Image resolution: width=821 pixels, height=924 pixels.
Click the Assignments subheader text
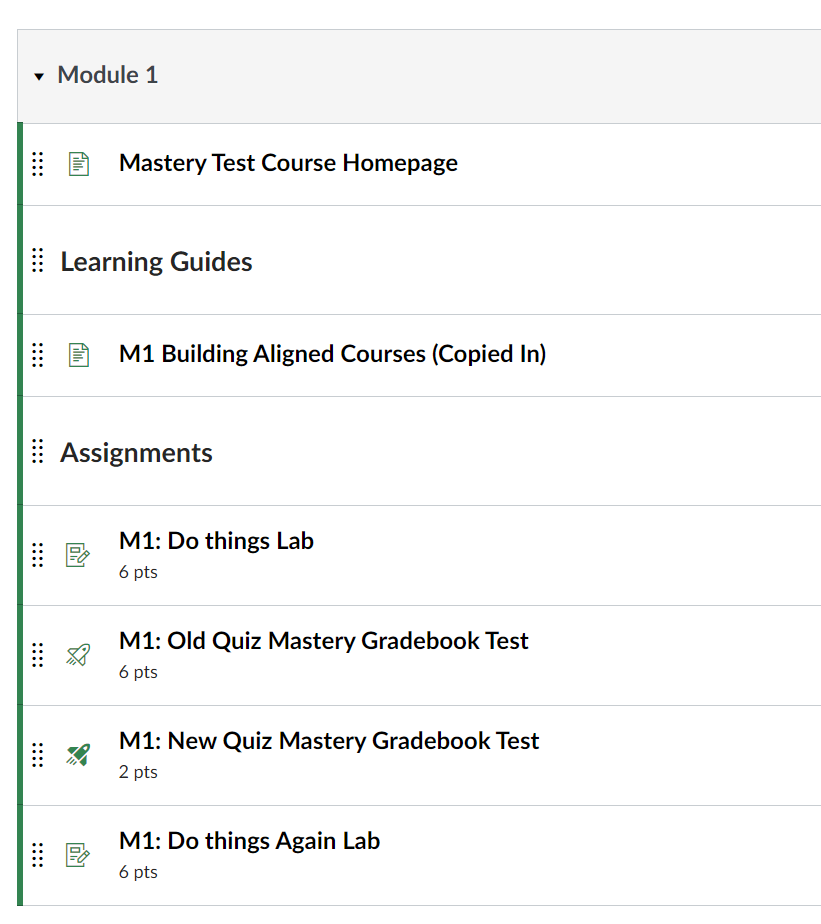click(136, 452)
